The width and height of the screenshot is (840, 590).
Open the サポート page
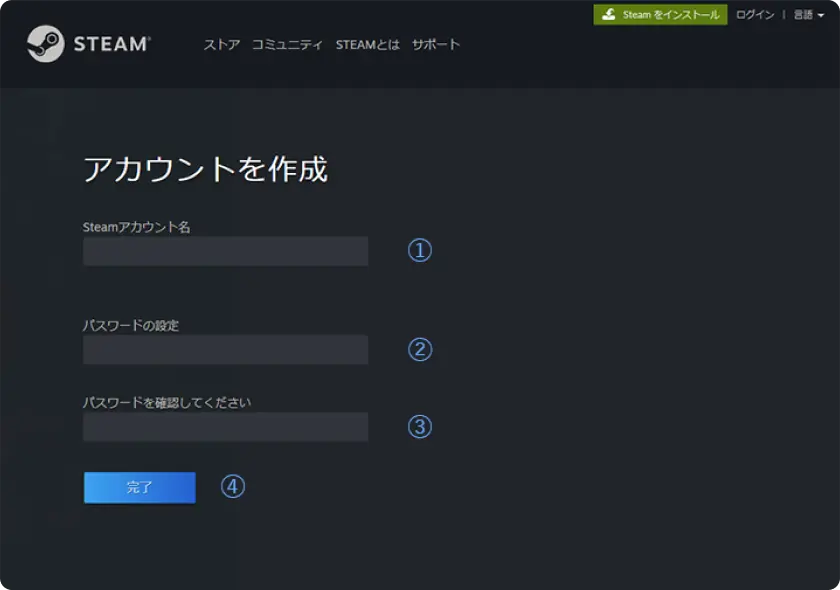click(x=436, y=44)
